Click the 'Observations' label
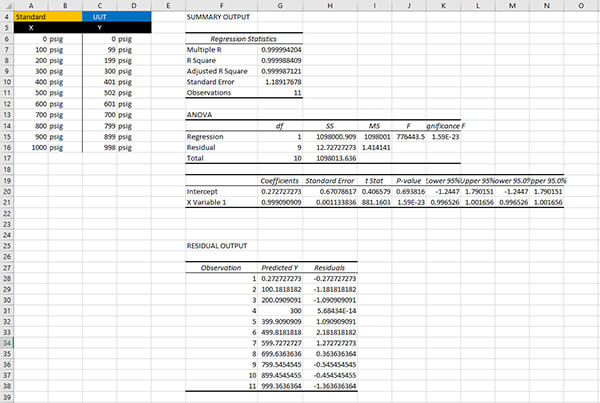600x403 pixels. 209,92
